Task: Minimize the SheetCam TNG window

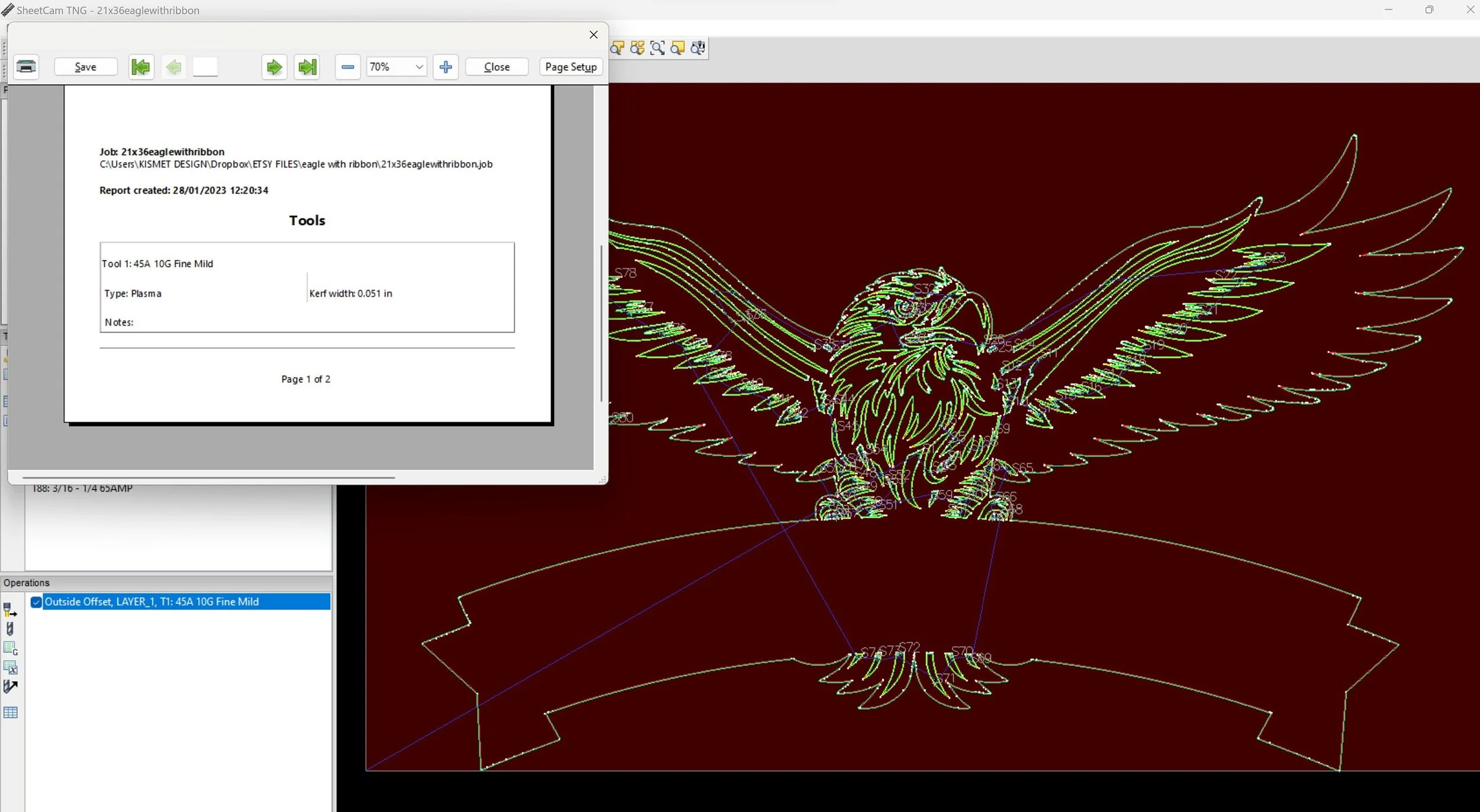Action: point(1388,10)
